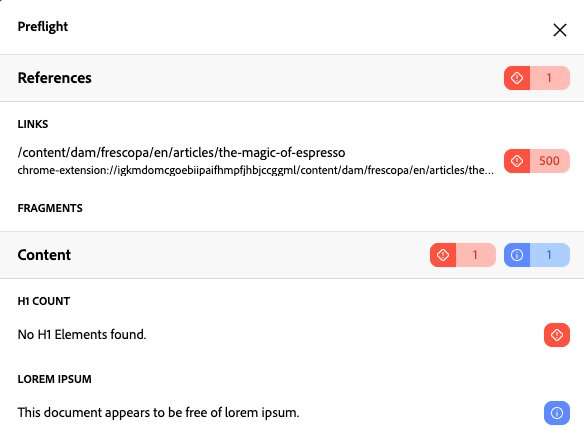Collapse the References section header
This screenshot has height=444, width=584.
(x=292, y=78)
